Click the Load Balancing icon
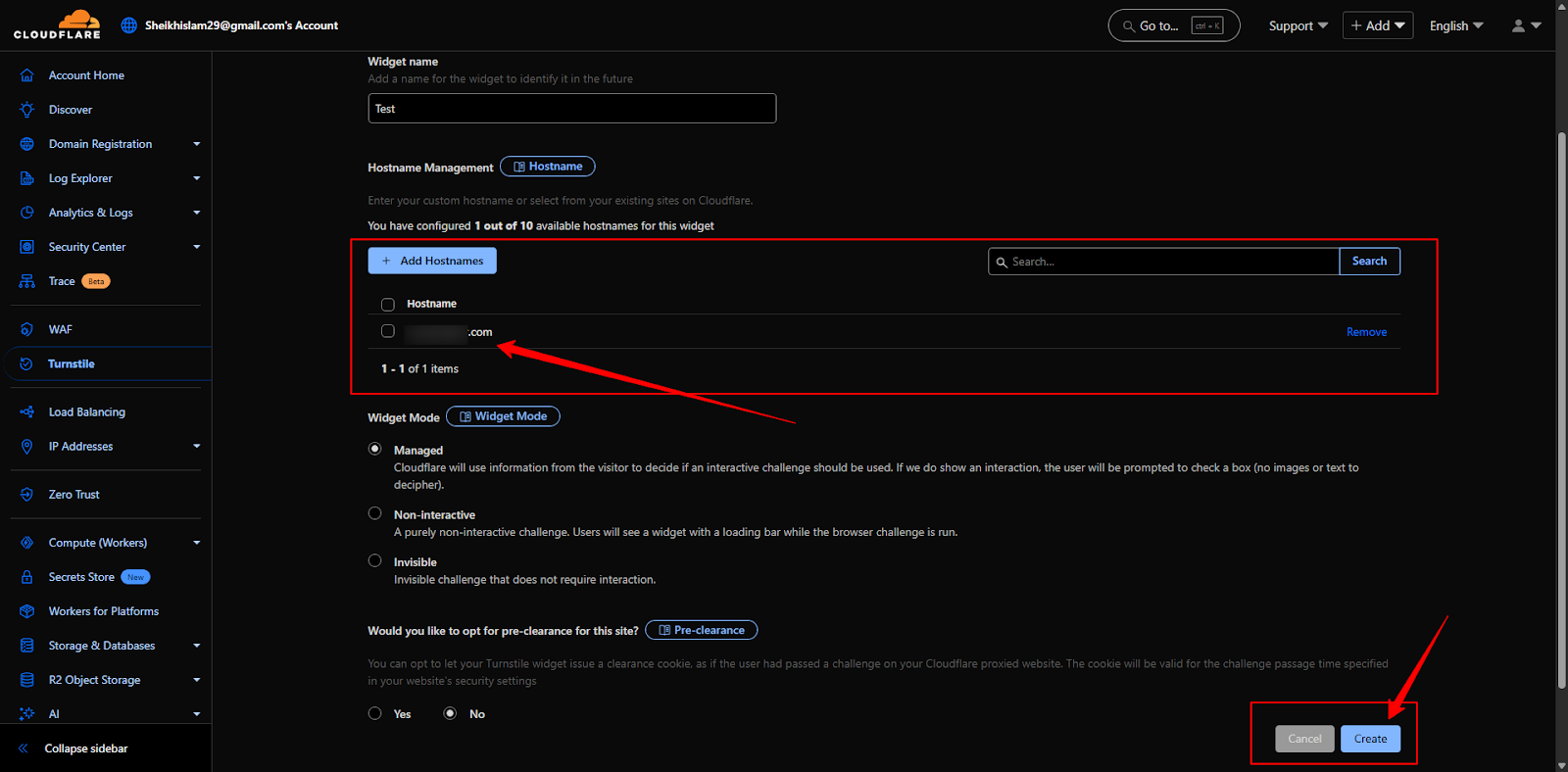 tap(27, 412)
